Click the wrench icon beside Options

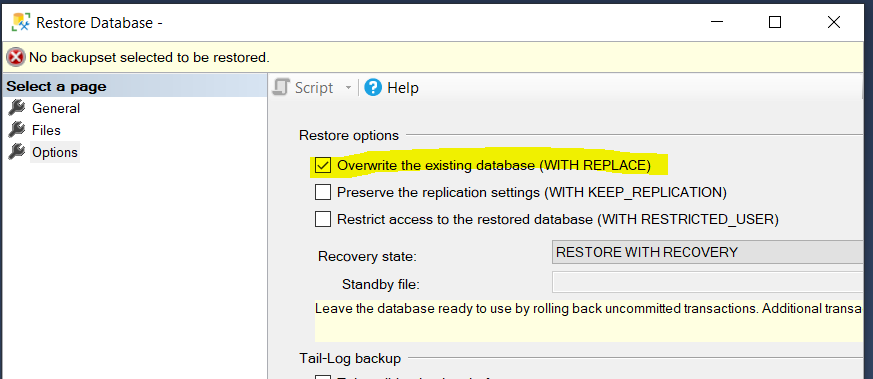pos(17,151)
